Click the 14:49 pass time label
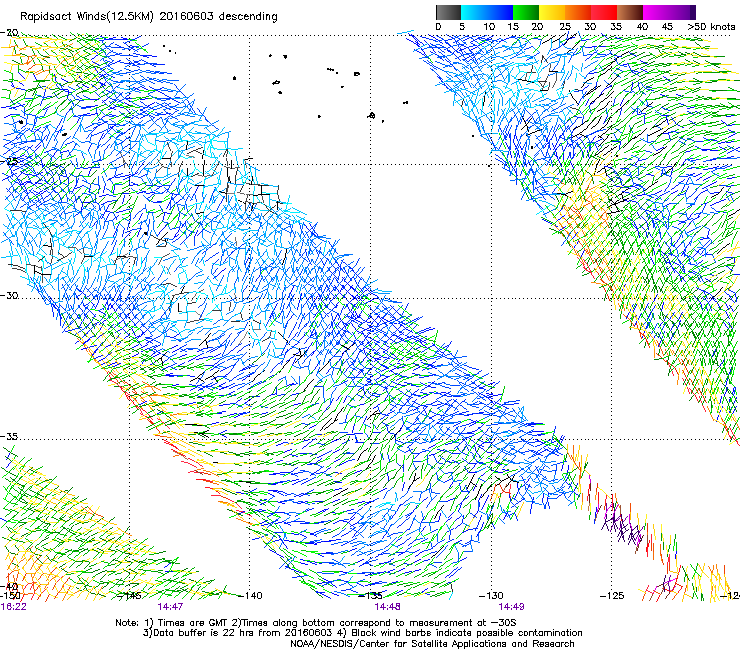Viewport: 740px width, 650px height. [511, 606]
